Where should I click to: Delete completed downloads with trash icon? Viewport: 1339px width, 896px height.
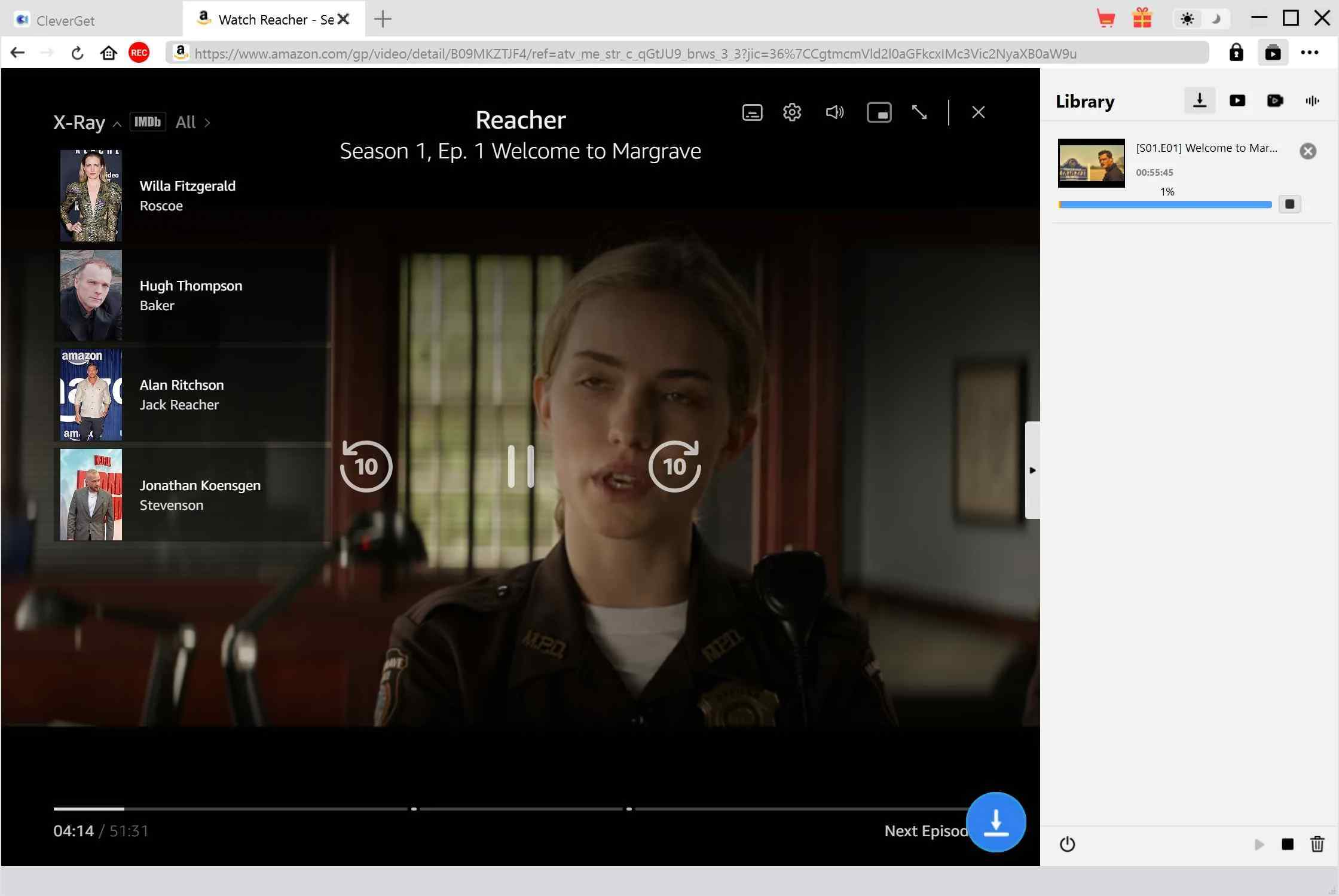[x=1317, y=845]
